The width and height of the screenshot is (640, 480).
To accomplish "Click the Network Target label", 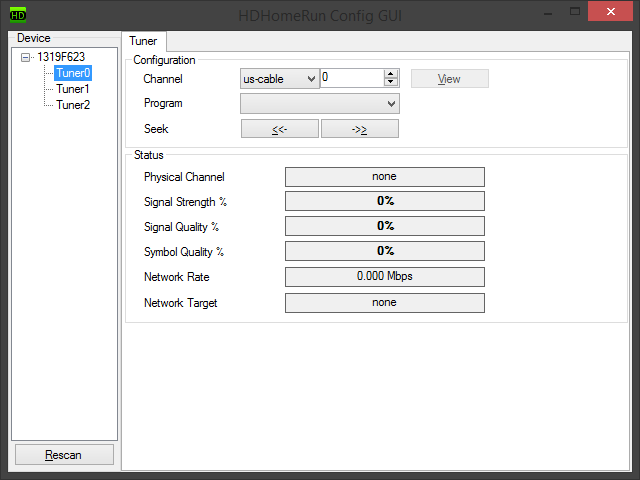I will [x=180, y=303].
